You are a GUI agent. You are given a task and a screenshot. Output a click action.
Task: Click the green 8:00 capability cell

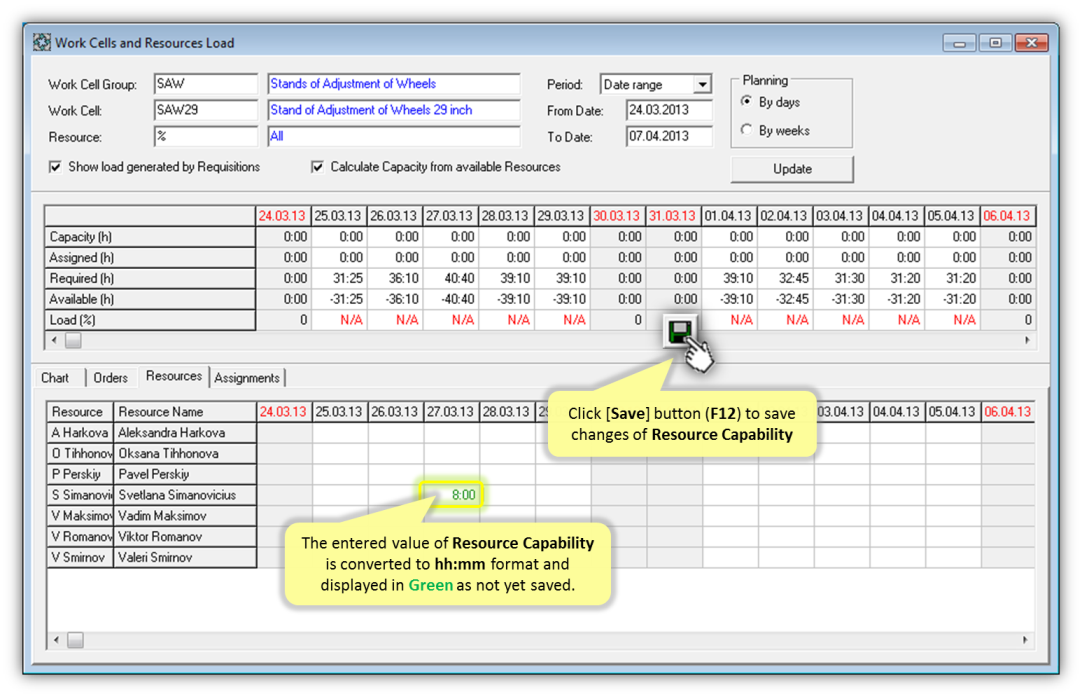pos(451,495)
